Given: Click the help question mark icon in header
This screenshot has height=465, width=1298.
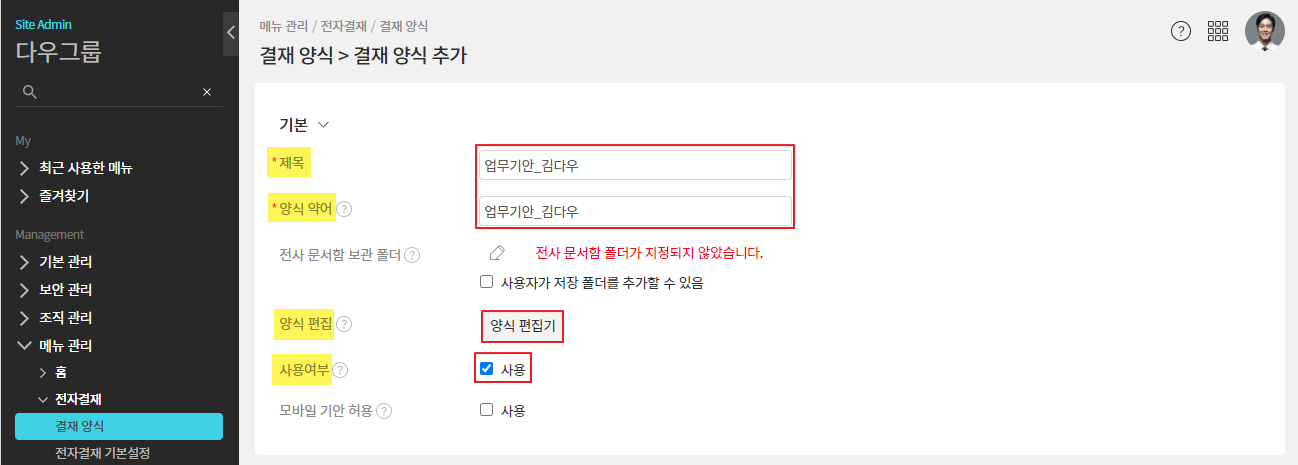Looking at the screenshot, I should click(x=1181, y=31).
